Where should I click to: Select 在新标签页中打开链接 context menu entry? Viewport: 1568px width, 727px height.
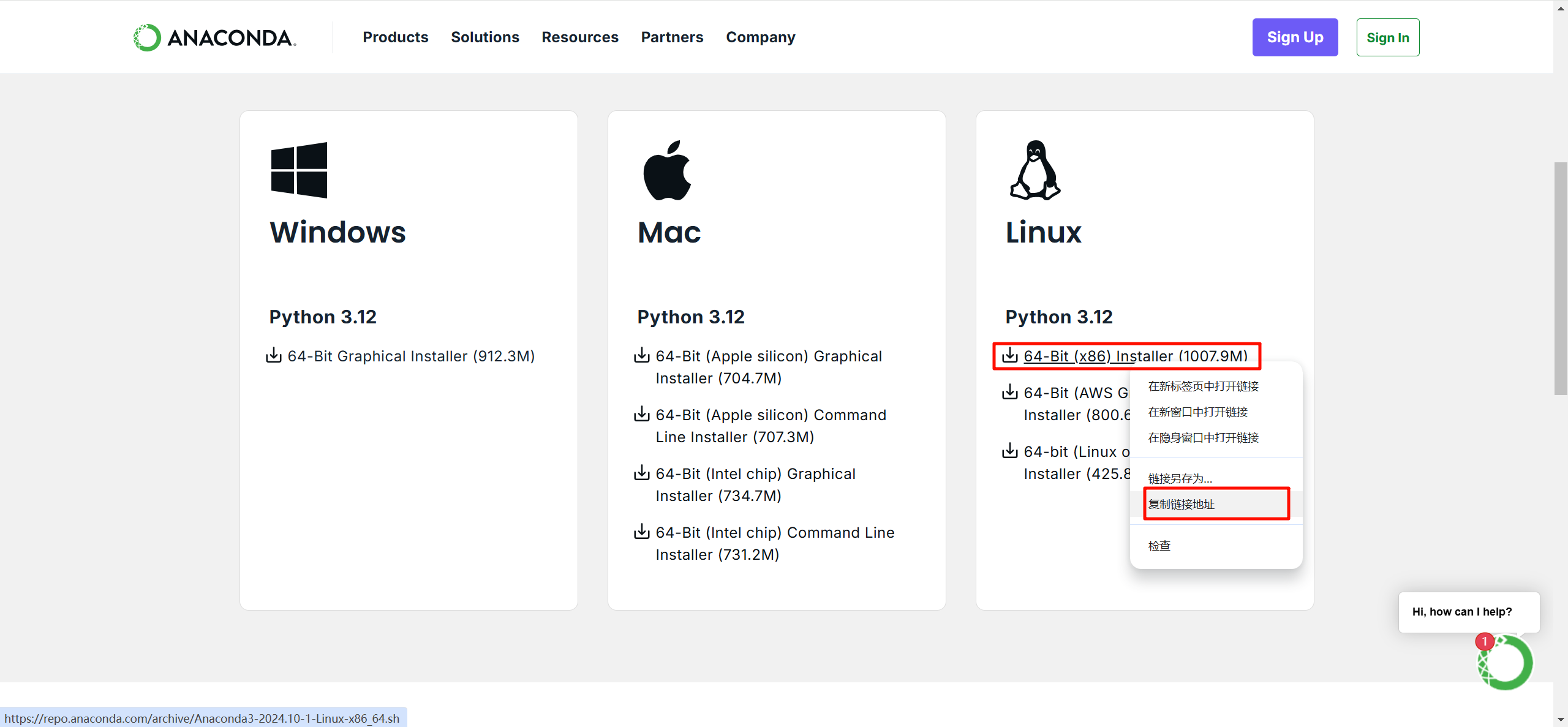point(1203,386)
